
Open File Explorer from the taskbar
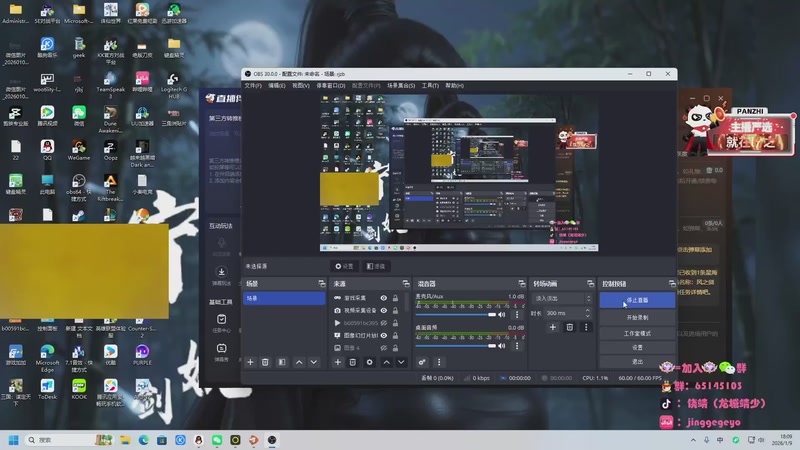(x=125, y=440)
